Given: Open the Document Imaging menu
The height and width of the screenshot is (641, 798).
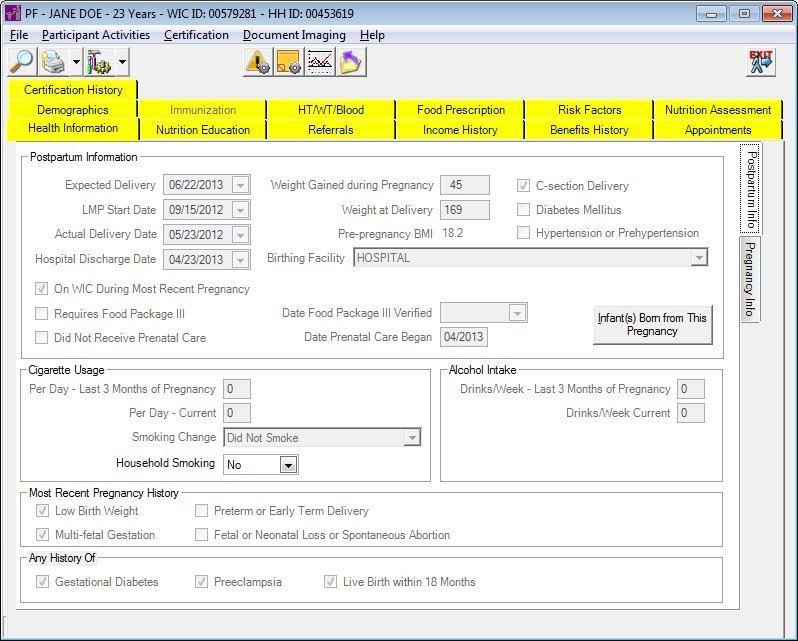Looking at the screenshot, I should coord(294,35).
